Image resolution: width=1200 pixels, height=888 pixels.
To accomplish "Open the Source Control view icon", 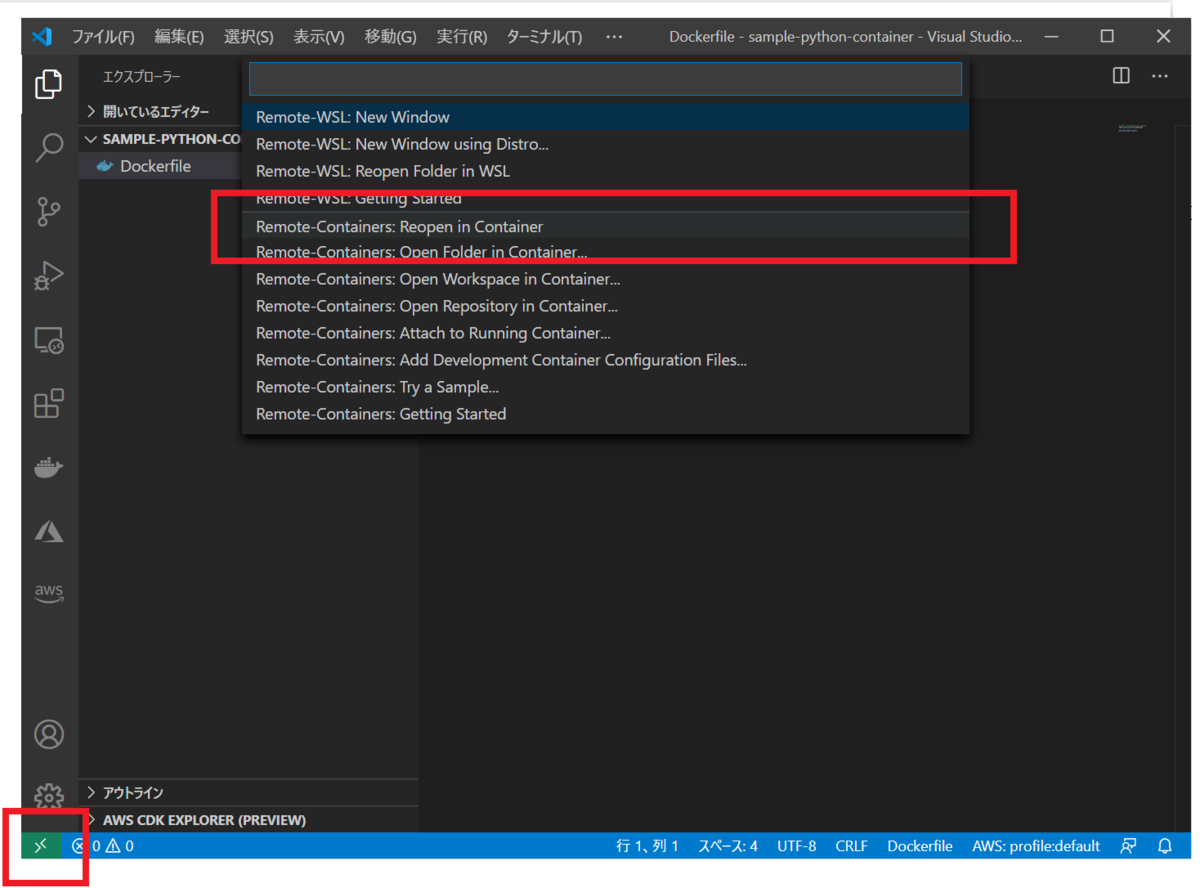I will [48, 212].
